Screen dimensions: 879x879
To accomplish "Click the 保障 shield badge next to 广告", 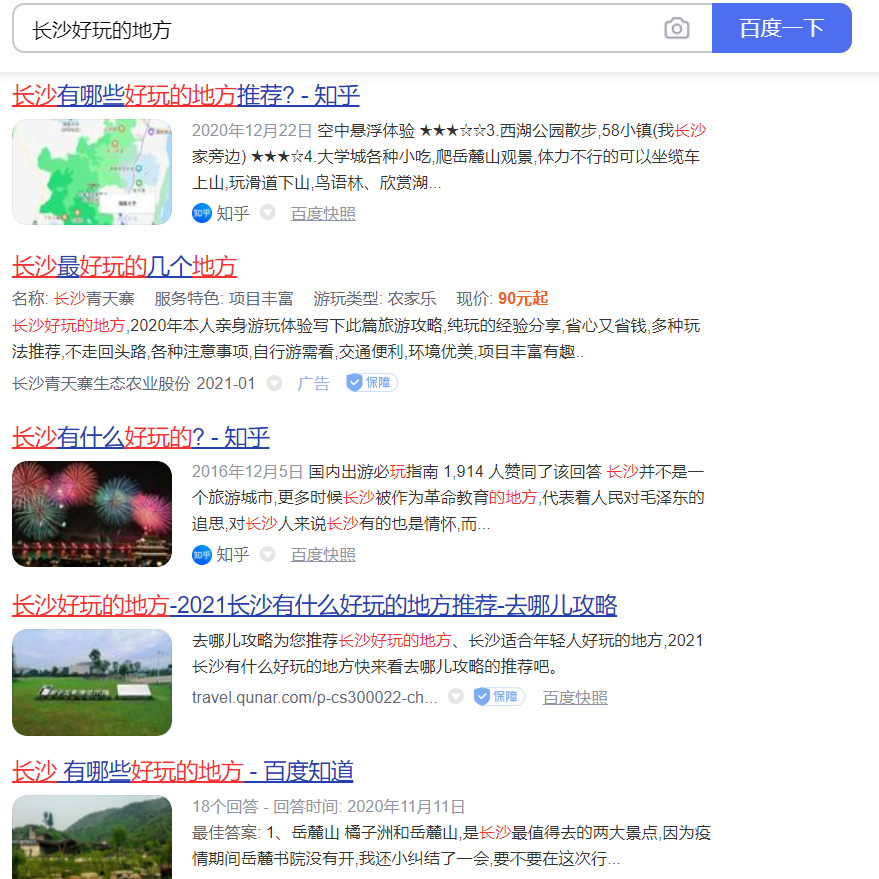I will [372, 383].
